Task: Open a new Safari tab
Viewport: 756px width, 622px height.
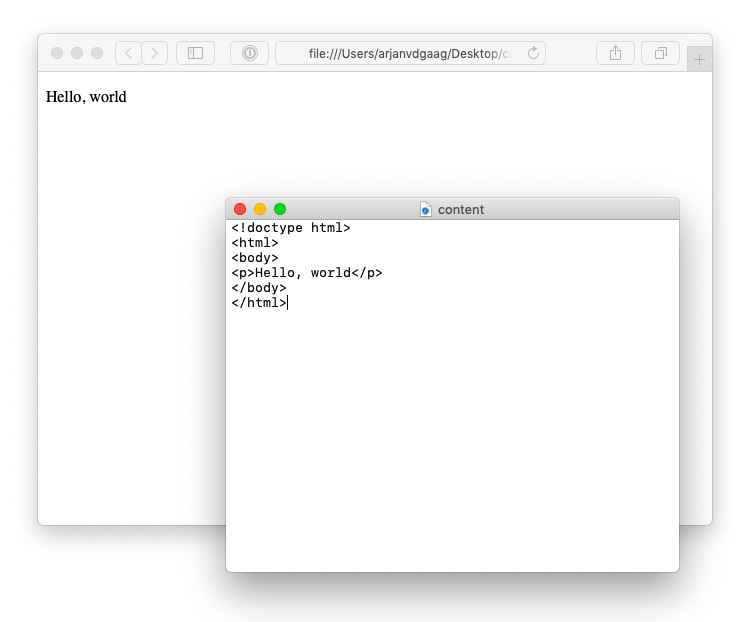Action: 699,59
